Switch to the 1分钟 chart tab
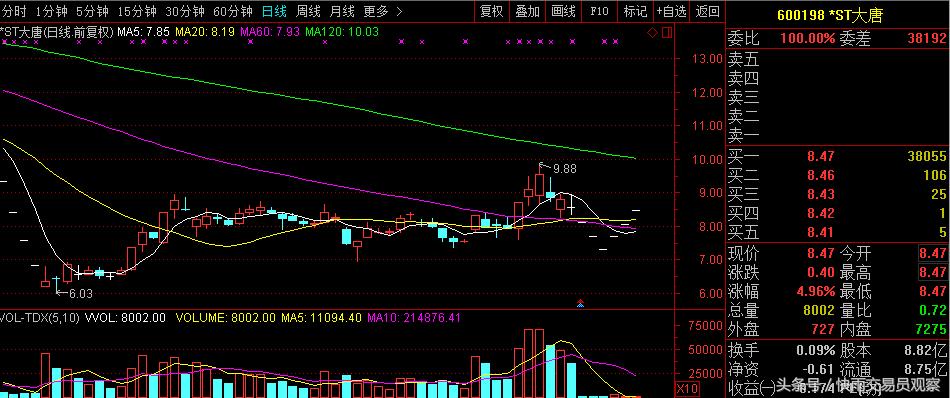950x398 pixels. tap(50, 11)
